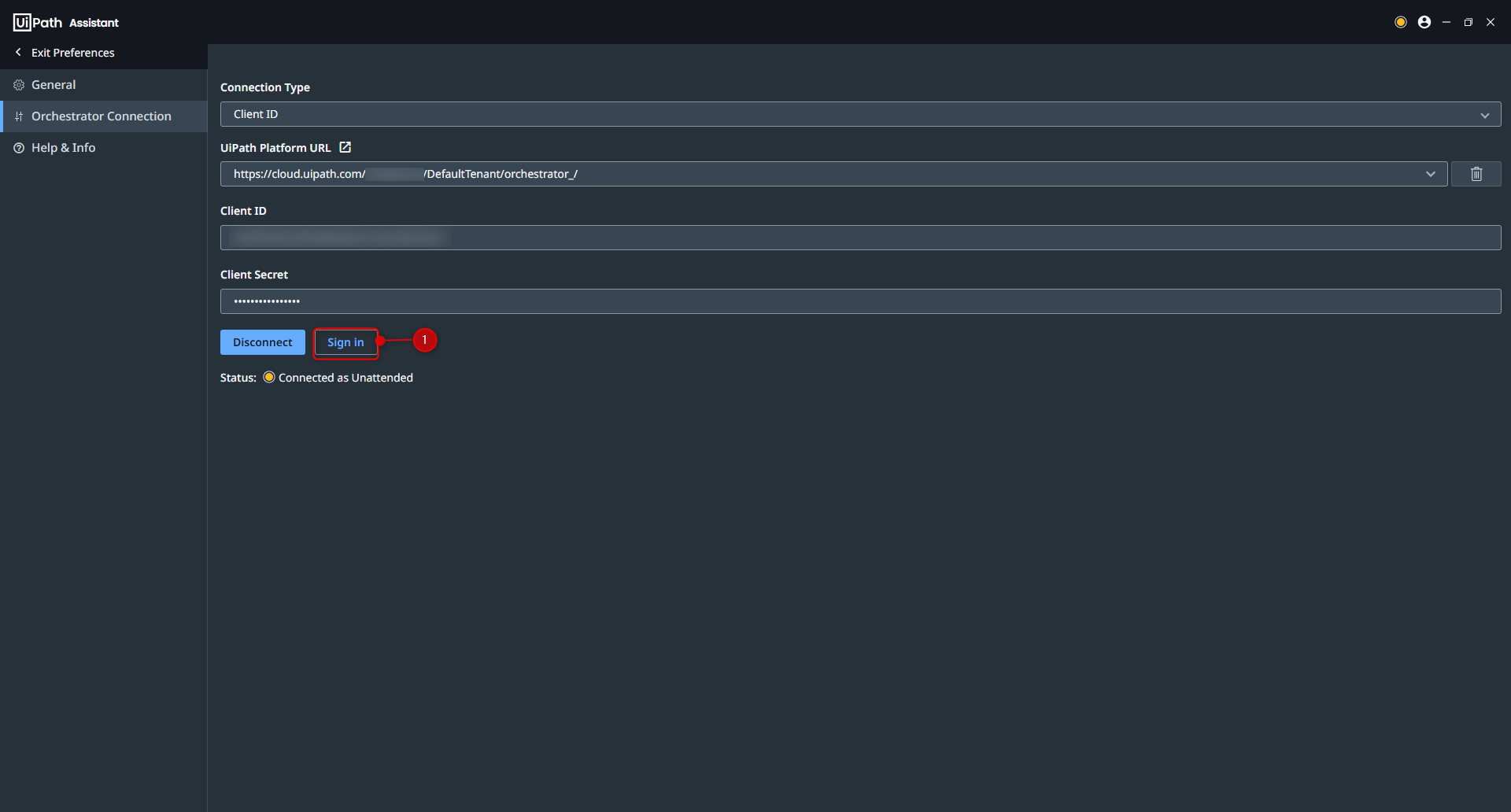Open the UiPath Platform URL combo box
This screenshot has width=1511, height=812.
[834, 174]
